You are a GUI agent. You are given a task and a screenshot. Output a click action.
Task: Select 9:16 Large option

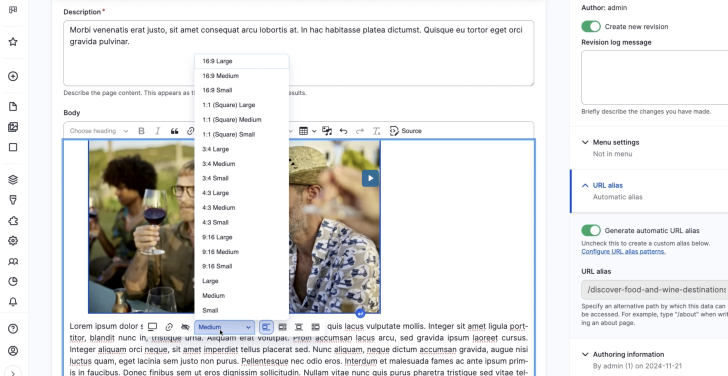pos(241,237)
